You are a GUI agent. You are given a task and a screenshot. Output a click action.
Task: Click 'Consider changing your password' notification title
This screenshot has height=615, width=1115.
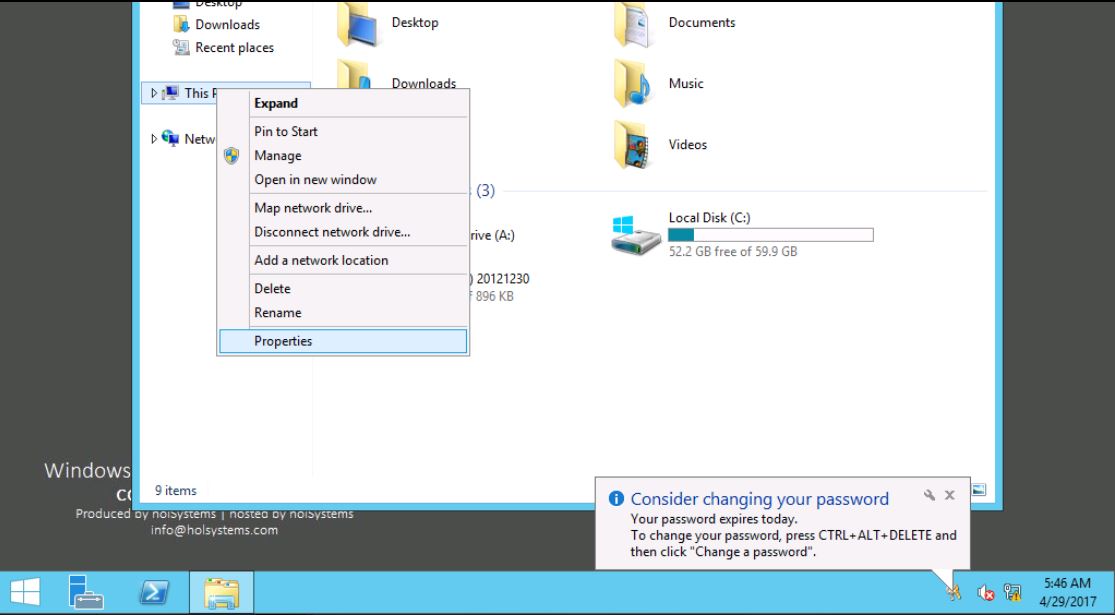point(759,499)
